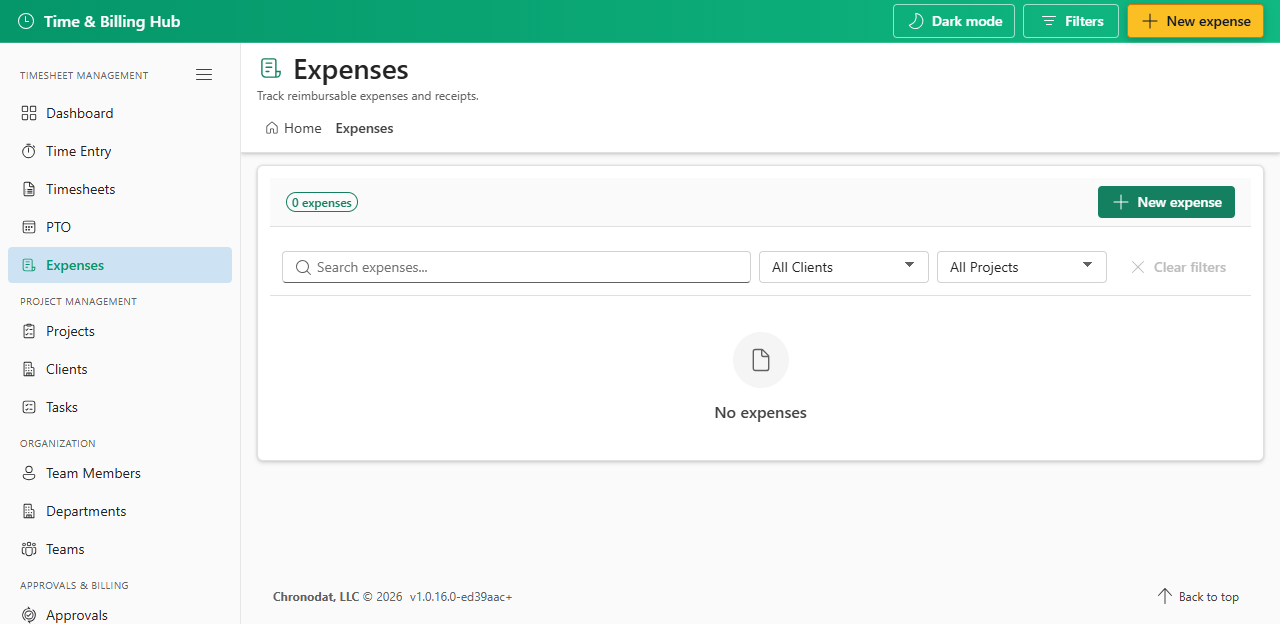Focus the Search expenses input field
1280x624 pixels.
tap(516, 267)
